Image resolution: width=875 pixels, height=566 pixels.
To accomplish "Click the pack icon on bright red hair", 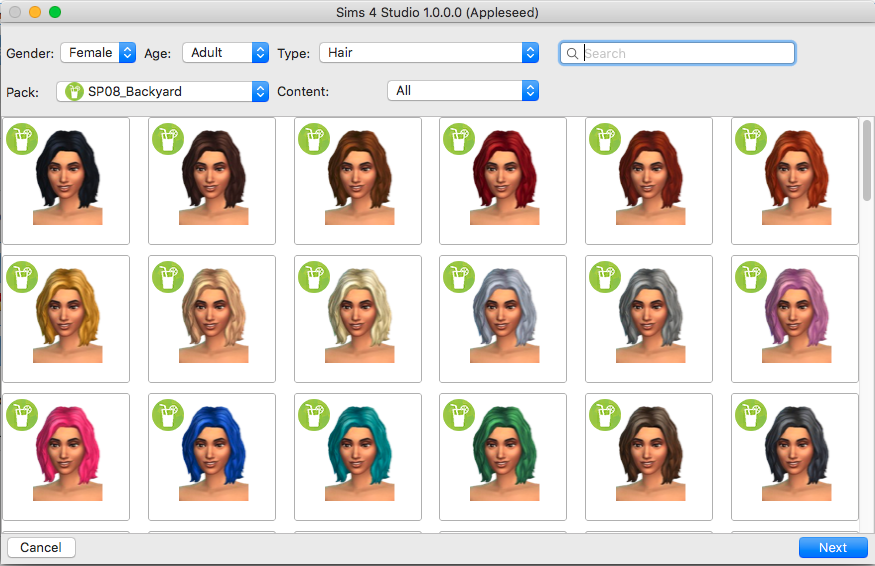I will (459, 139).
